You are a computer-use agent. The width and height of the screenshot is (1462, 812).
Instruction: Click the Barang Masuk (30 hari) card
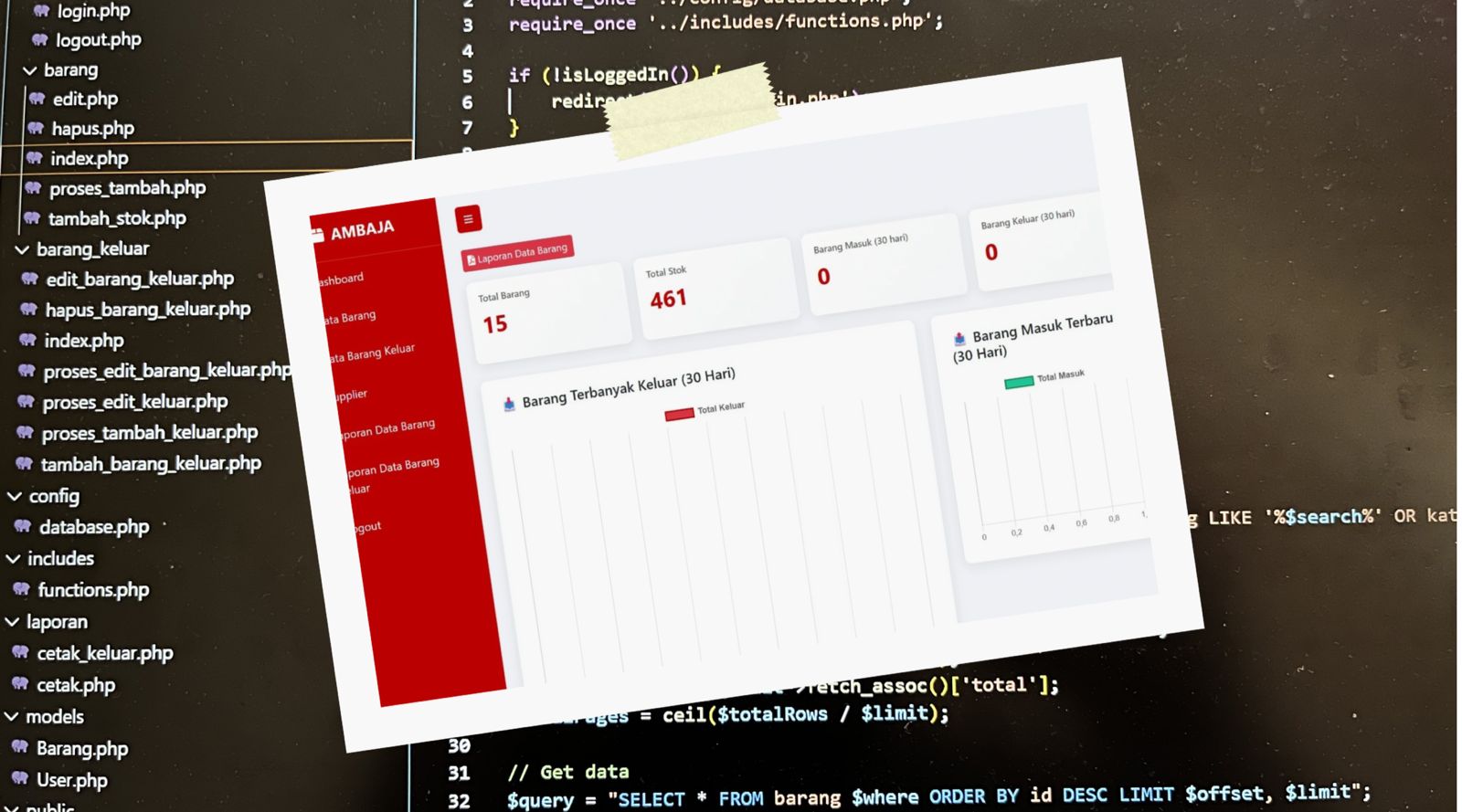pyautogui.click(x=884, y=264)
